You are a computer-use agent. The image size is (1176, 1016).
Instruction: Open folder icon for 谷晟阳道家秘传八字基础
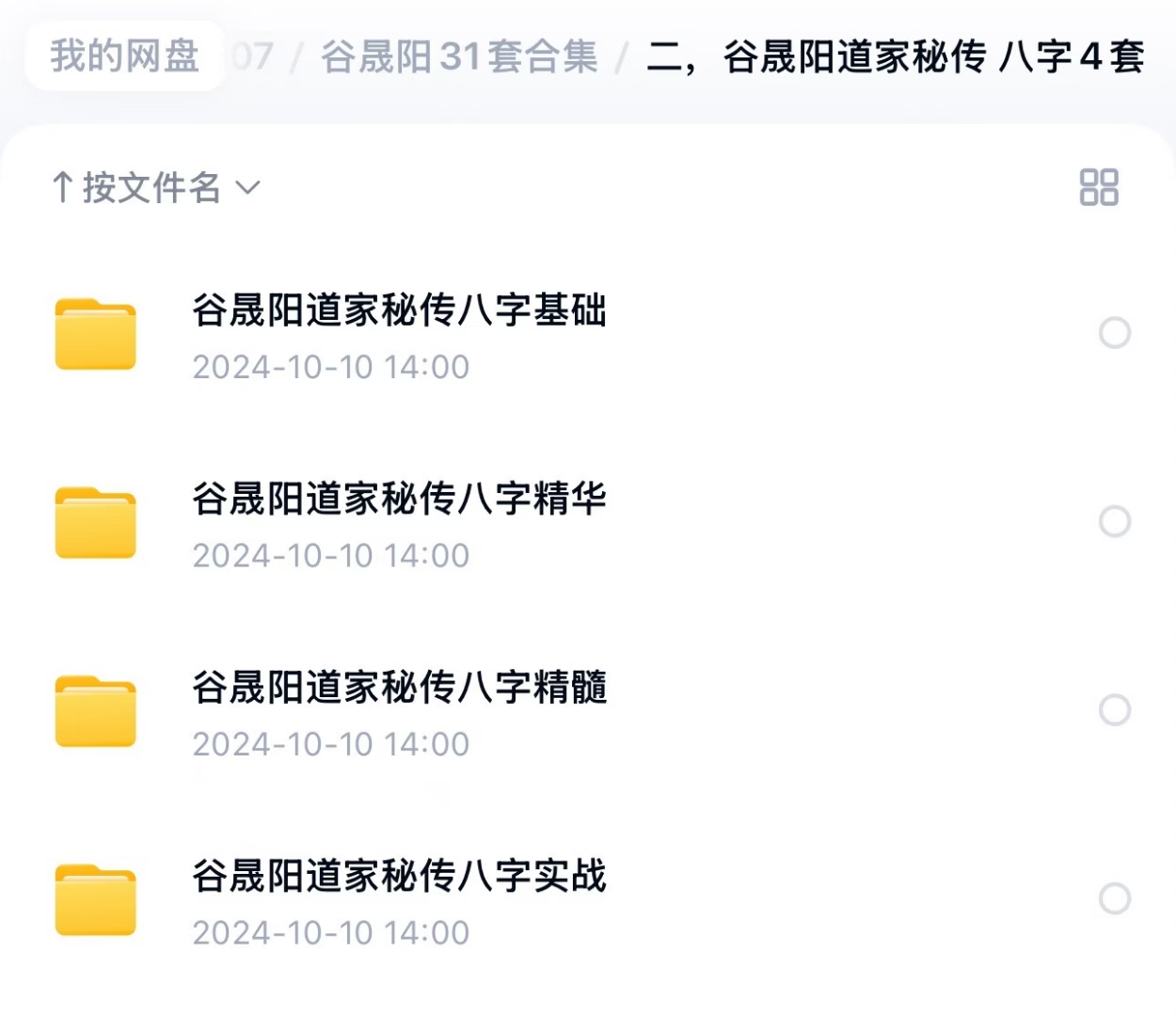(95, 334)
